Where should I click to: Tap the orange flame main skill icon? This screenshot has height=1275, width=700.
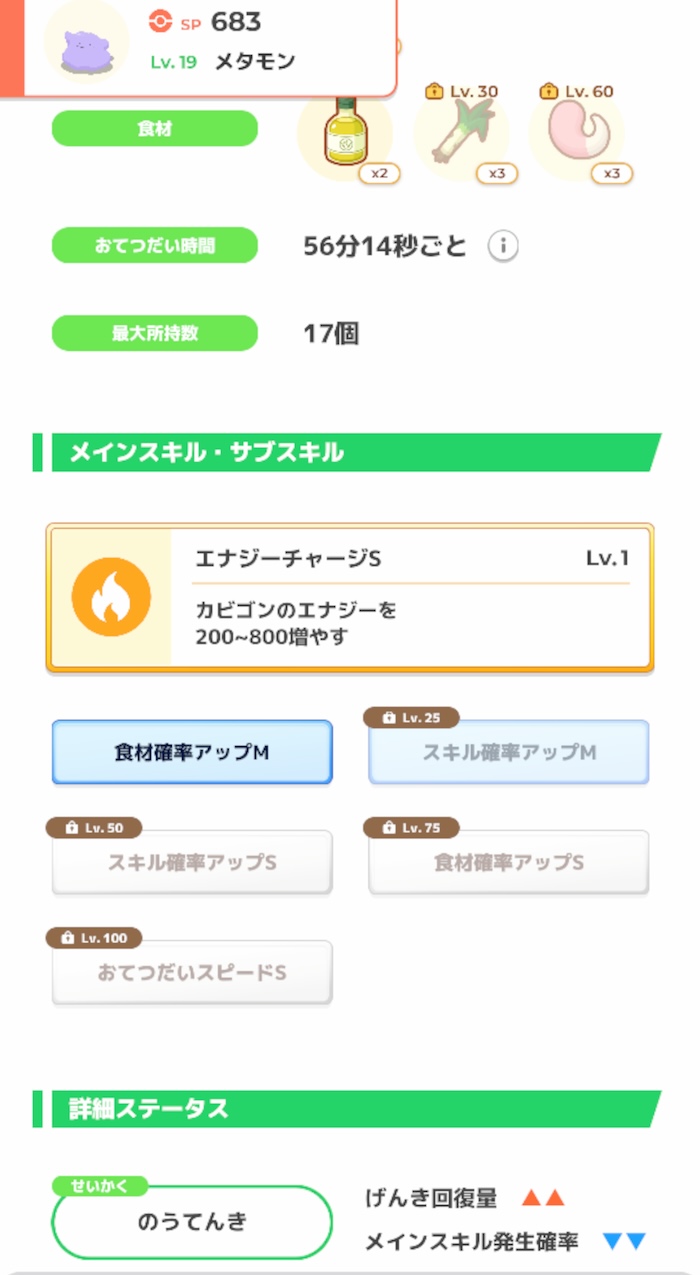[x=111, y=595]
